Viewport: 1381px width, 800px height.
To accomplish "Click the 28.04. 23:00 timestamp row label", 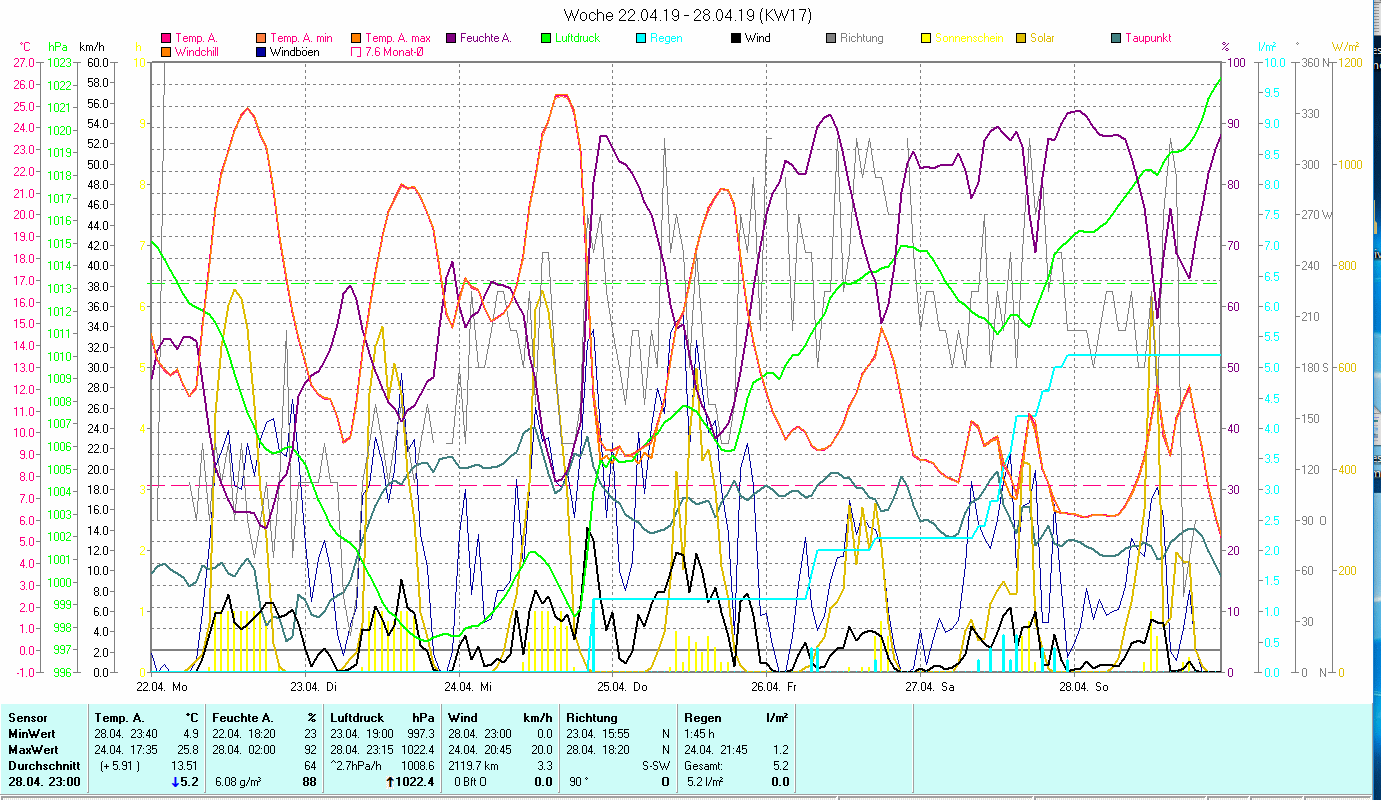I will pyautogui.click(x=44, y=782).
